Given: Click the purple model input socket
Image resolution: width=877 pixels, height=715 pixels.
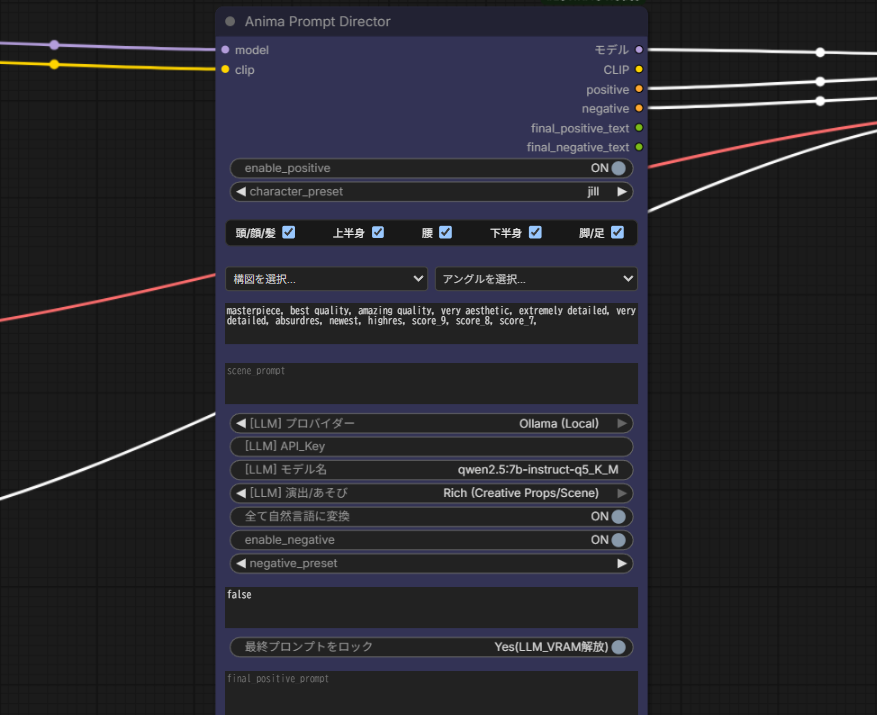Looking at the screenshot, I should 225,50.
